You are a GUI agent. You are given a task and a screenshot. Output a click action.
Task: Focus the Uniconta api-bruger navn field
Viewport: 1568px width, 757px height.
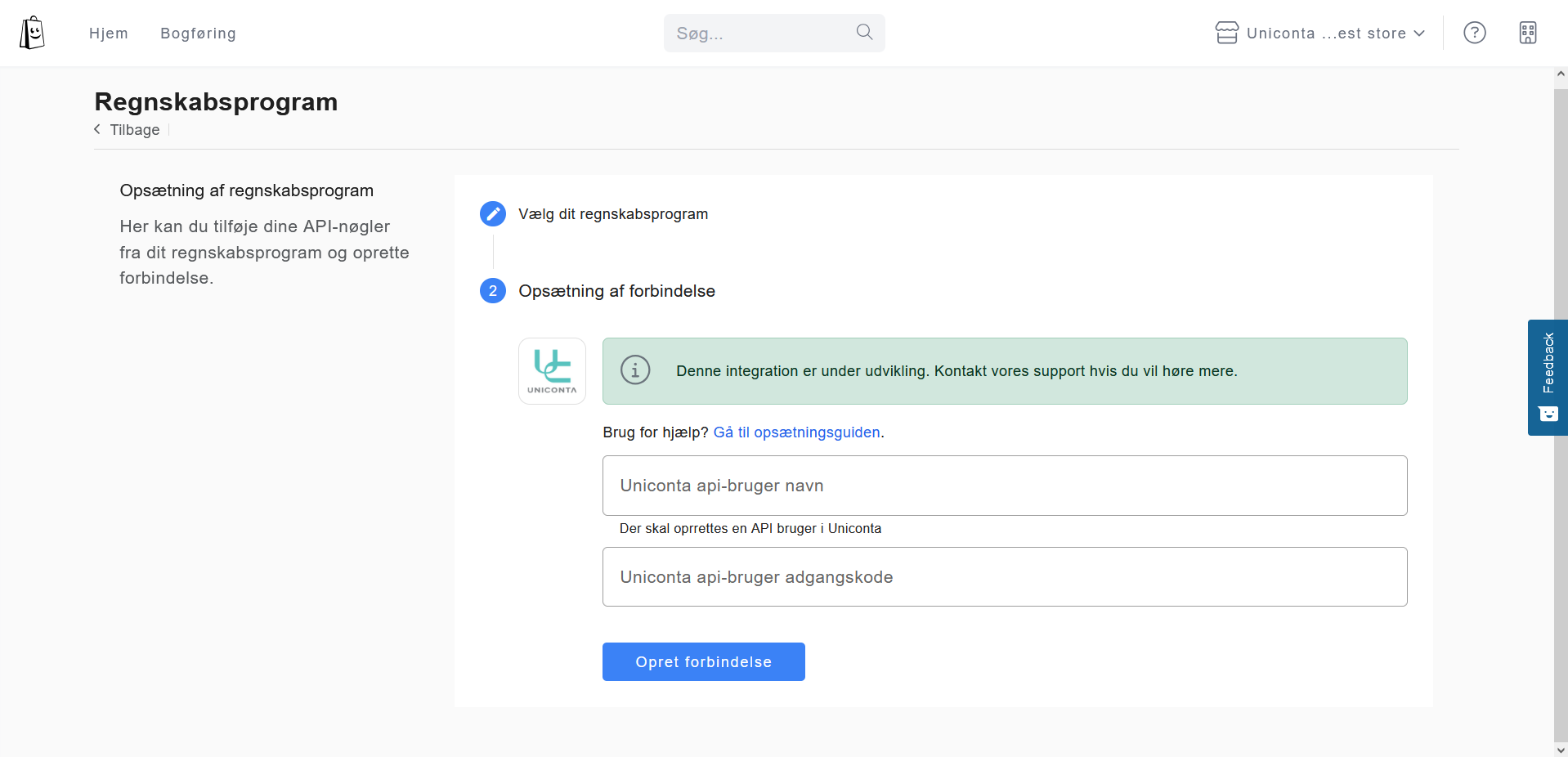pos(1004,486)
